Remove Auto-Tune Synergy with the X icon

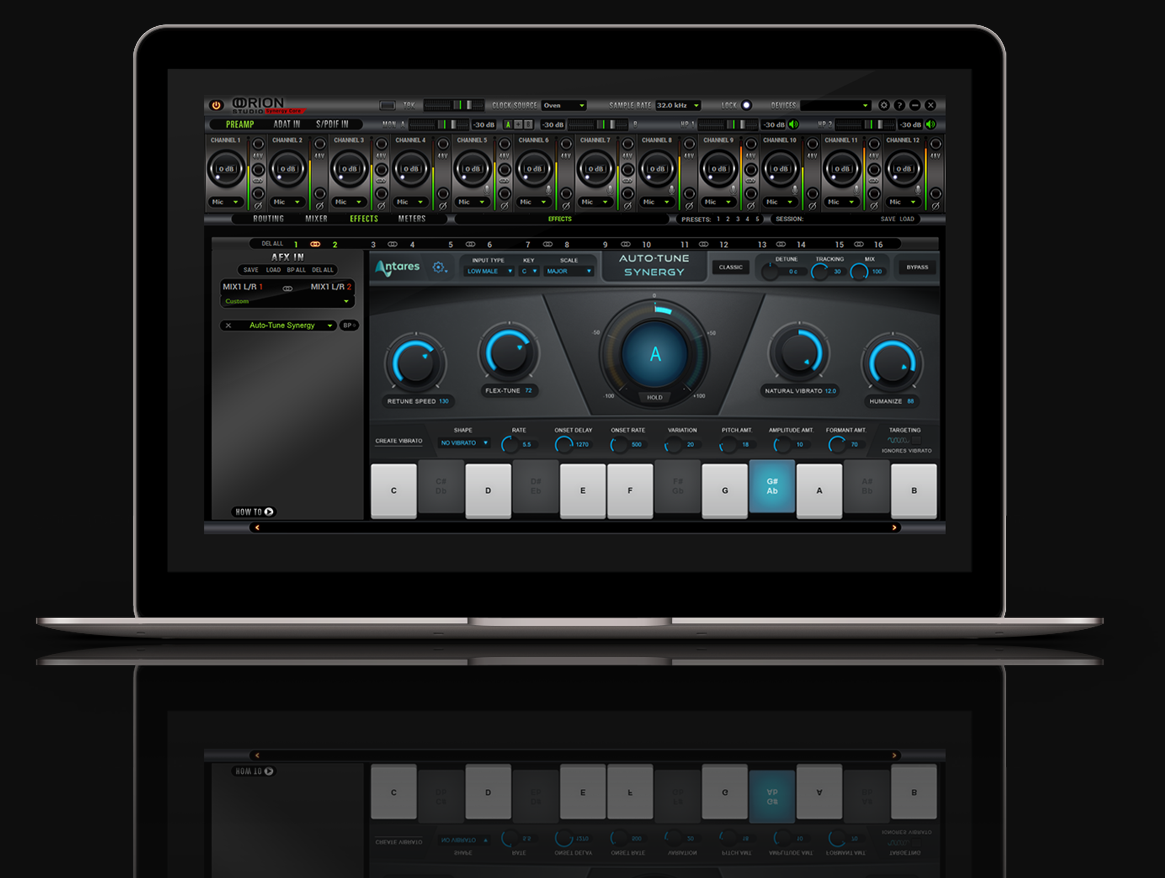(x=228, y=325)
